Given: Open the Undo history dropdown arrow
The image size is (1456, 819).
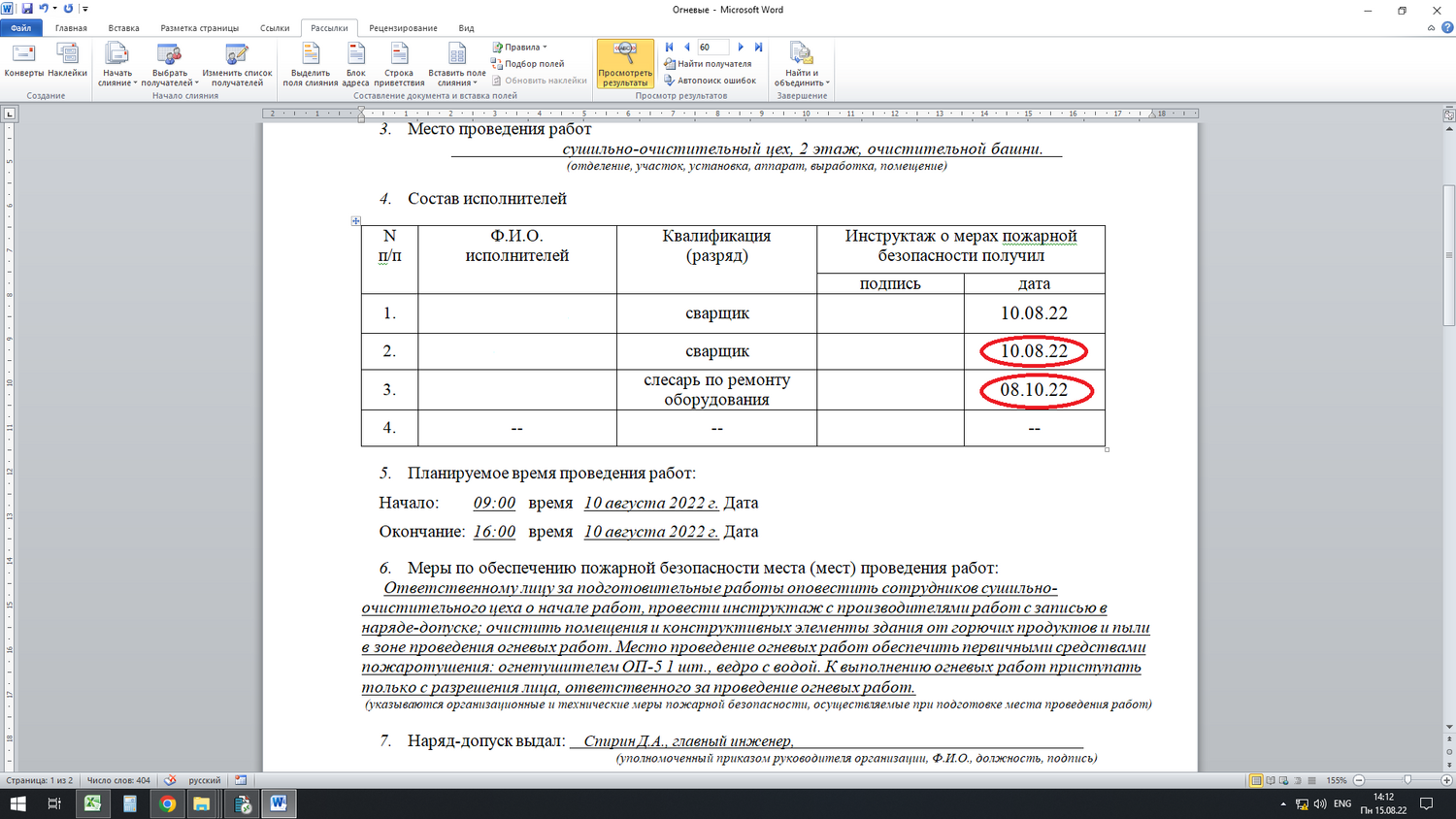Looking at the screenshot, I should click(x=55, y=9).
